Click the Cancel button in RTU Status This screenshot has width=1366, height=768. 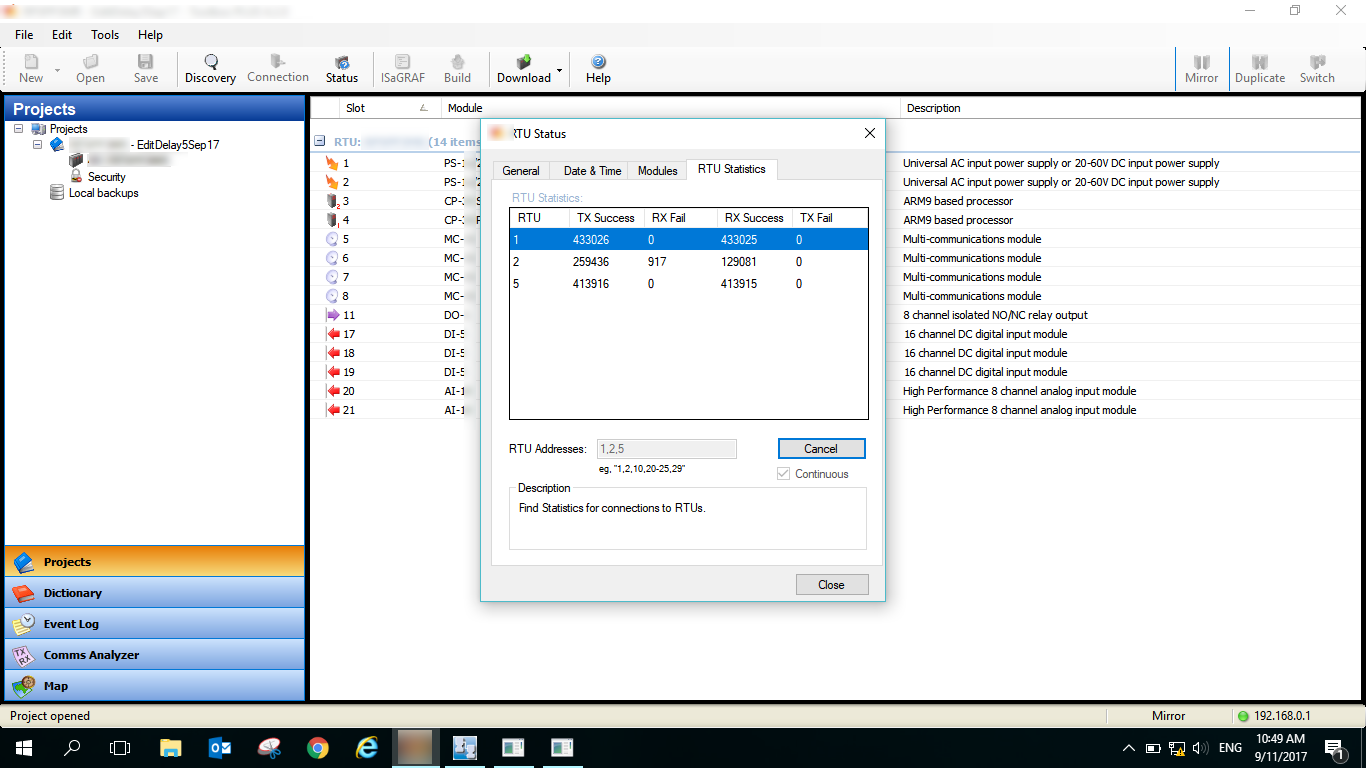(x=821, y=449)
